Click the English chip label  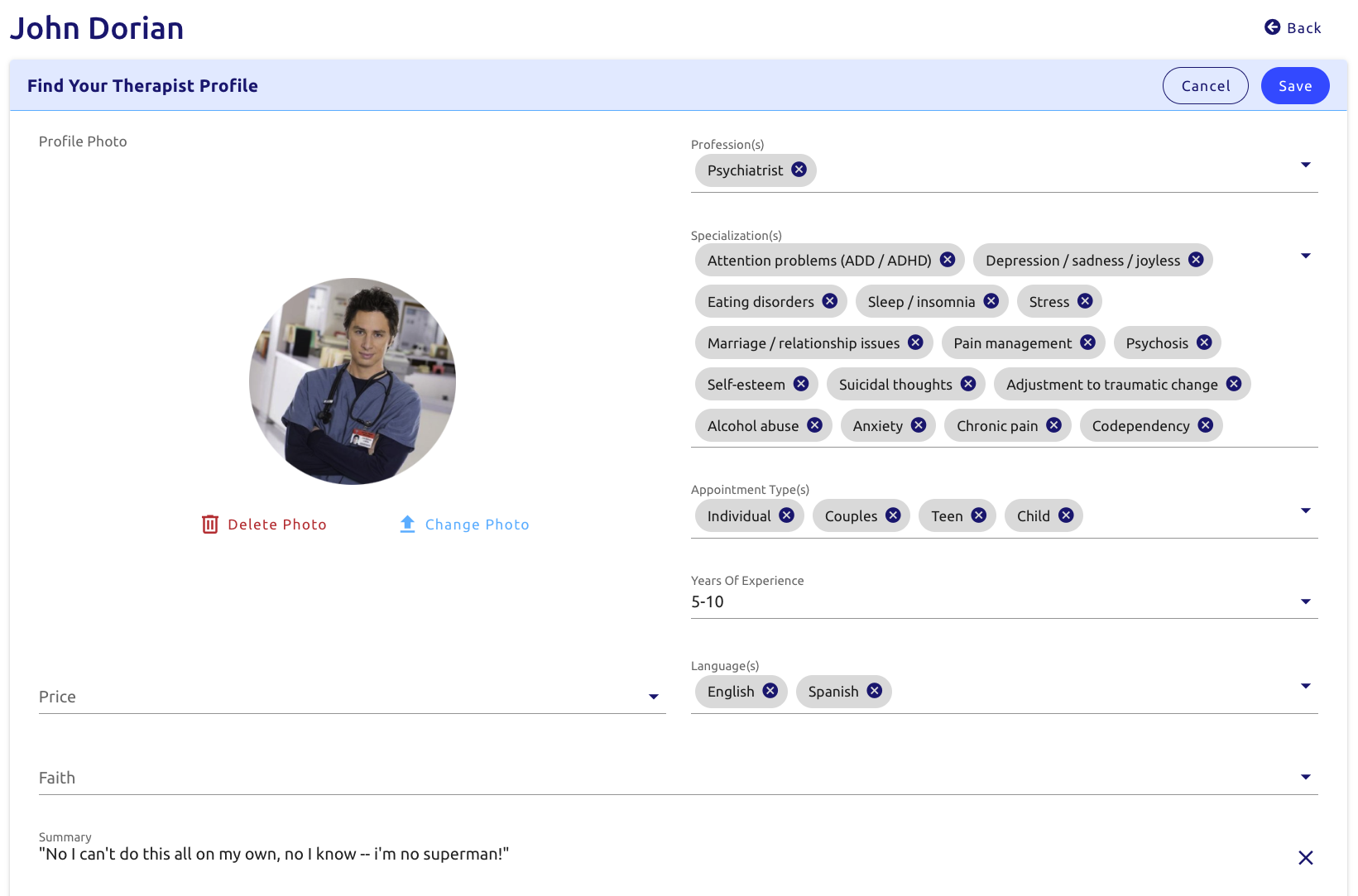731,692
